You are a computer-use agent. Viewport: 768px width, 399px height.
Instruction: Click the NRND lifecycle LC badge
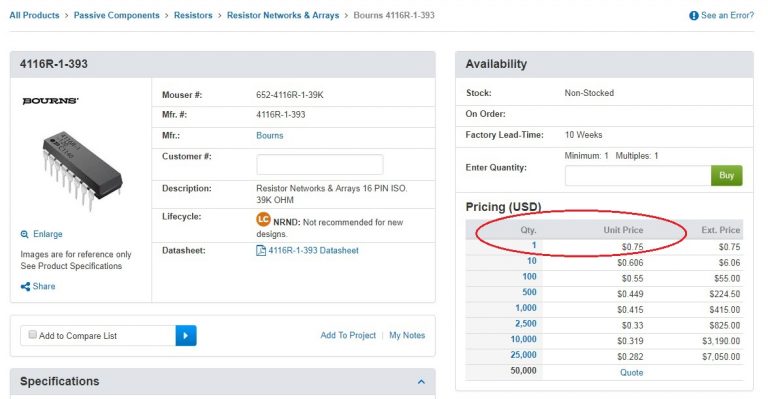[263, 219]
